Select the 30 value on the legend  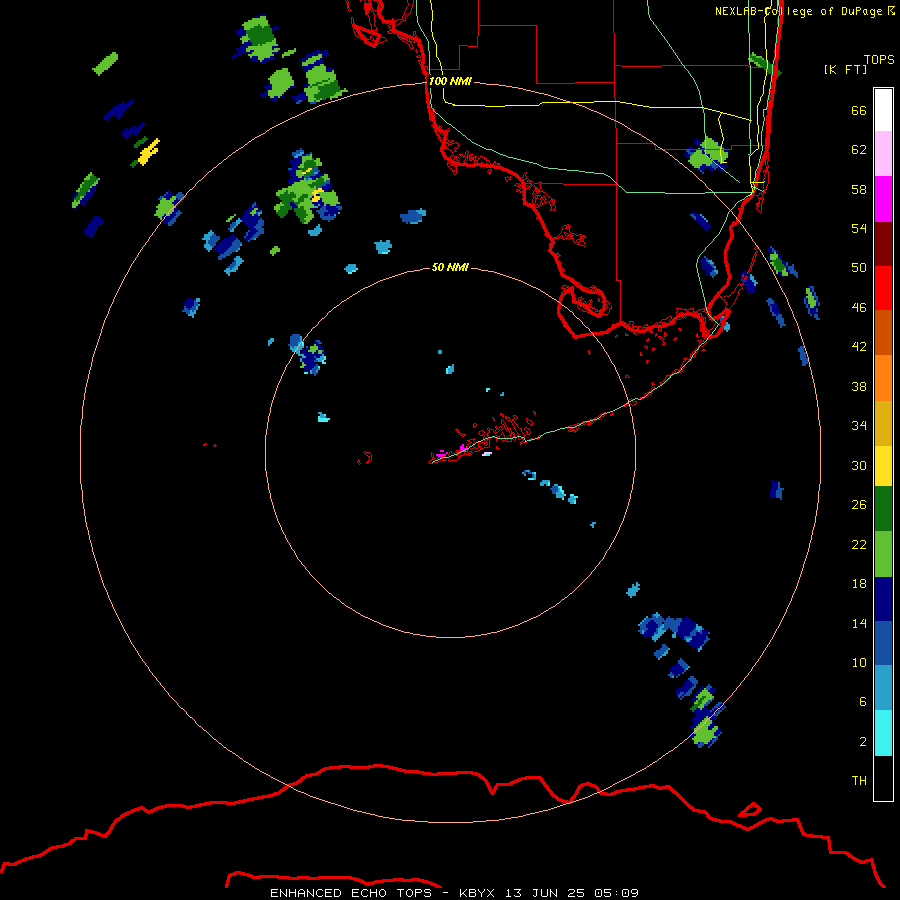tap(859, 465)
